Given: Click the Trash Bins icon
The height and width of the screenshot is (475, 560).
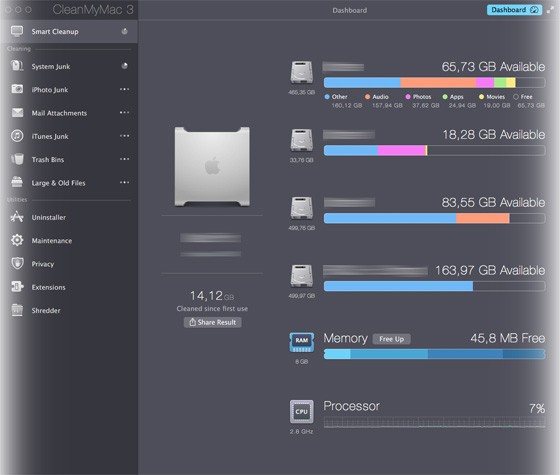Looking at the screenshot, I should click(x=17, y=159).
